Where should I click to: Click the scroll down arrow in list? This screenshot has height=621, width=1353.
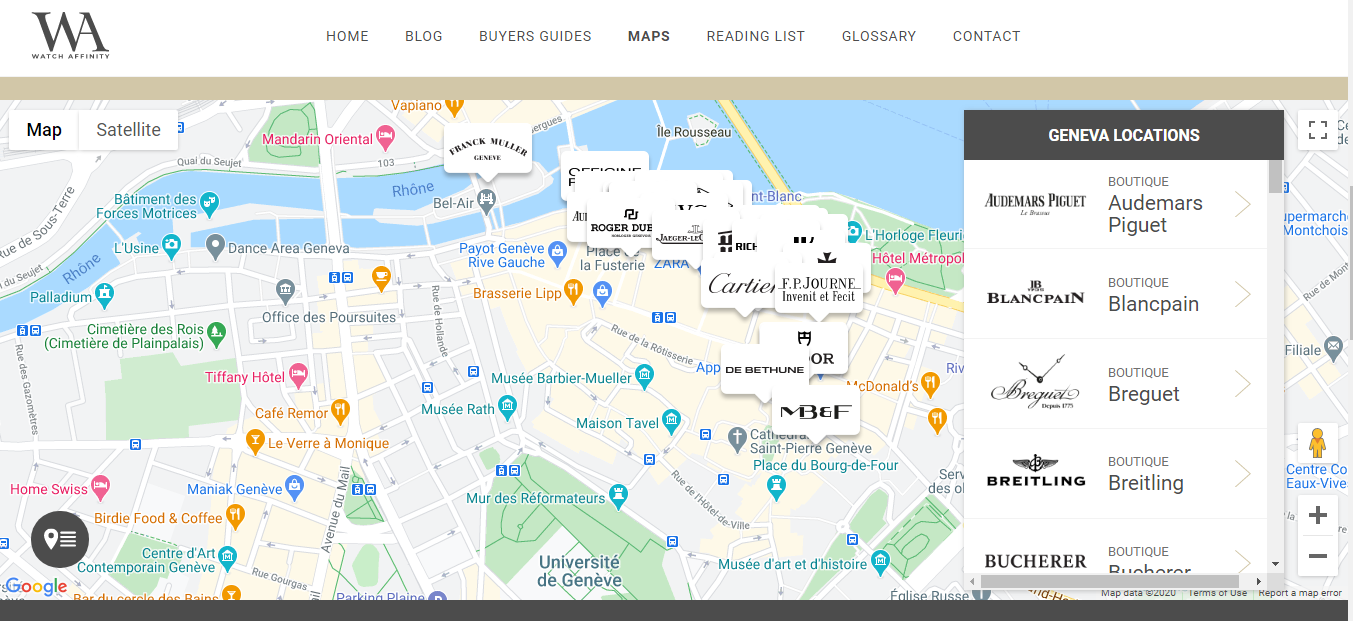click(1275, 565)
